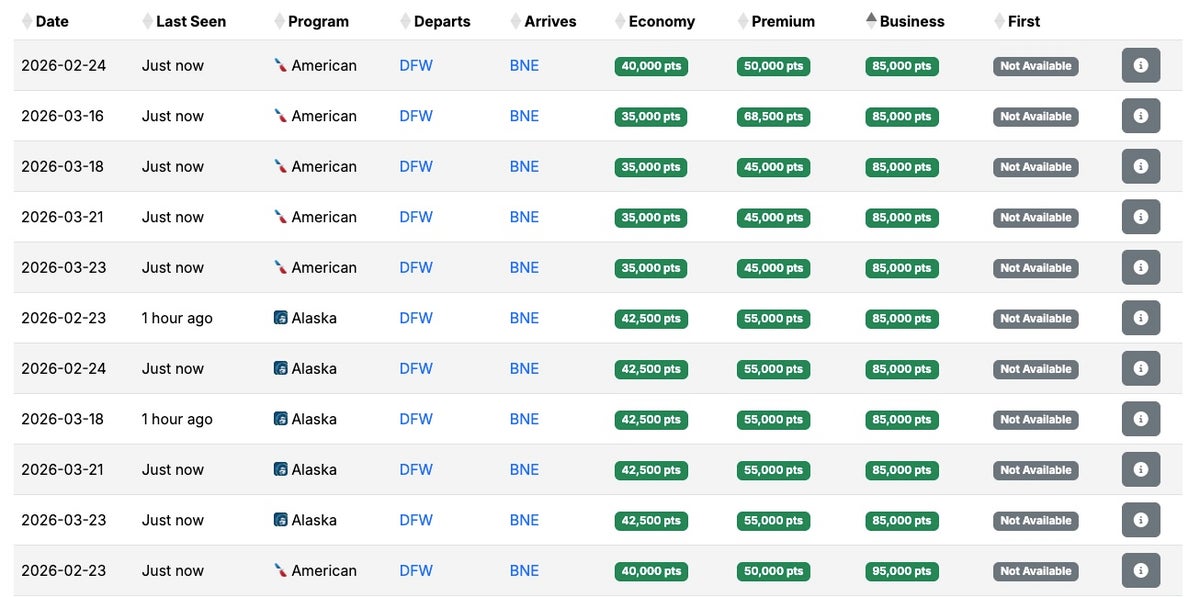Open info for American 2026-02-24 flight

point(1140,66)
